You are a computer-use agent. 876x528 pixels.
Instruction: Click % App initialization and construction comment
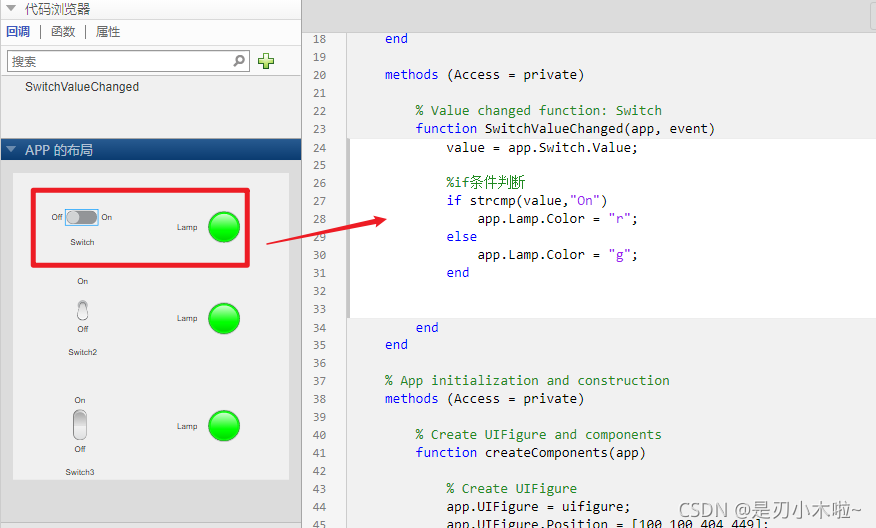pos(527,380)
